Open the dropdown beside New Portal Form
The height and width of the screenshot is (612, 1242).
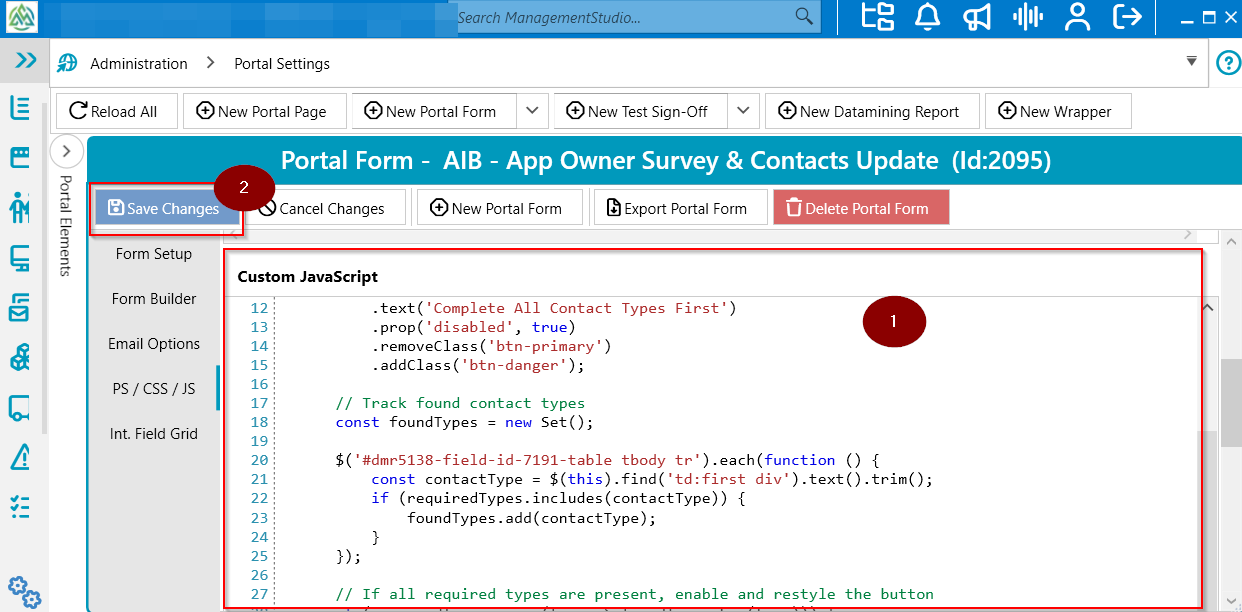pyautogui.click(x=532, y=111)
